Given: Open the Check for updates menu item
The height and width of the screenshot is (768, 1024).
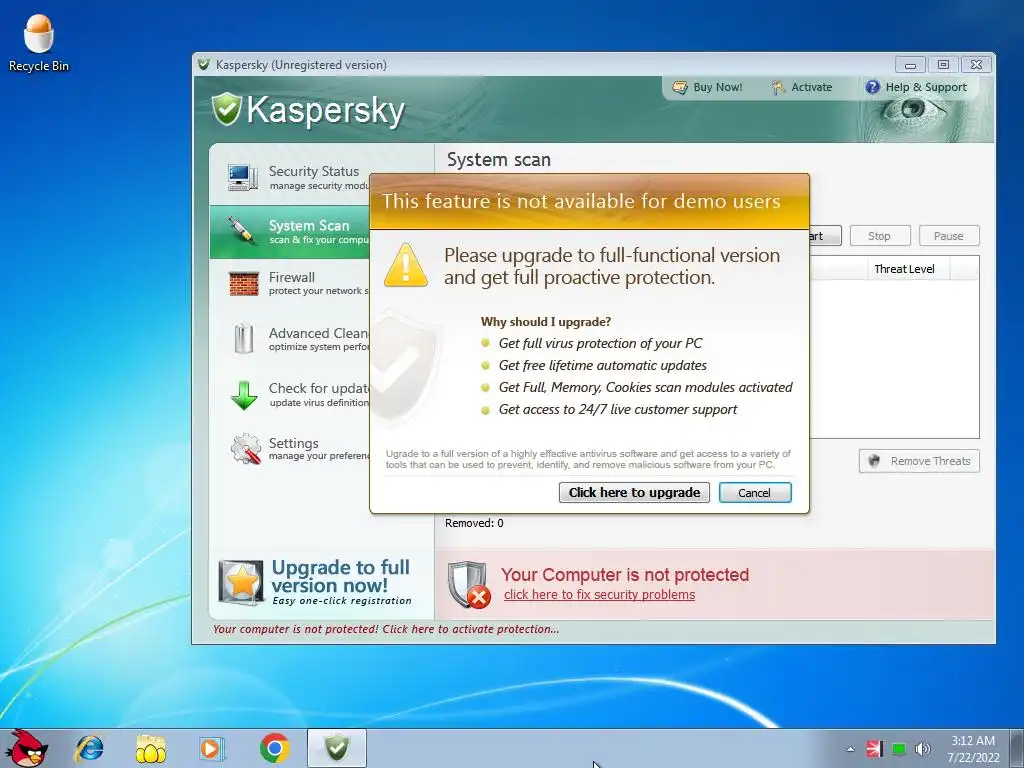Looking at the screenshot, I should [x=289, y=394].
